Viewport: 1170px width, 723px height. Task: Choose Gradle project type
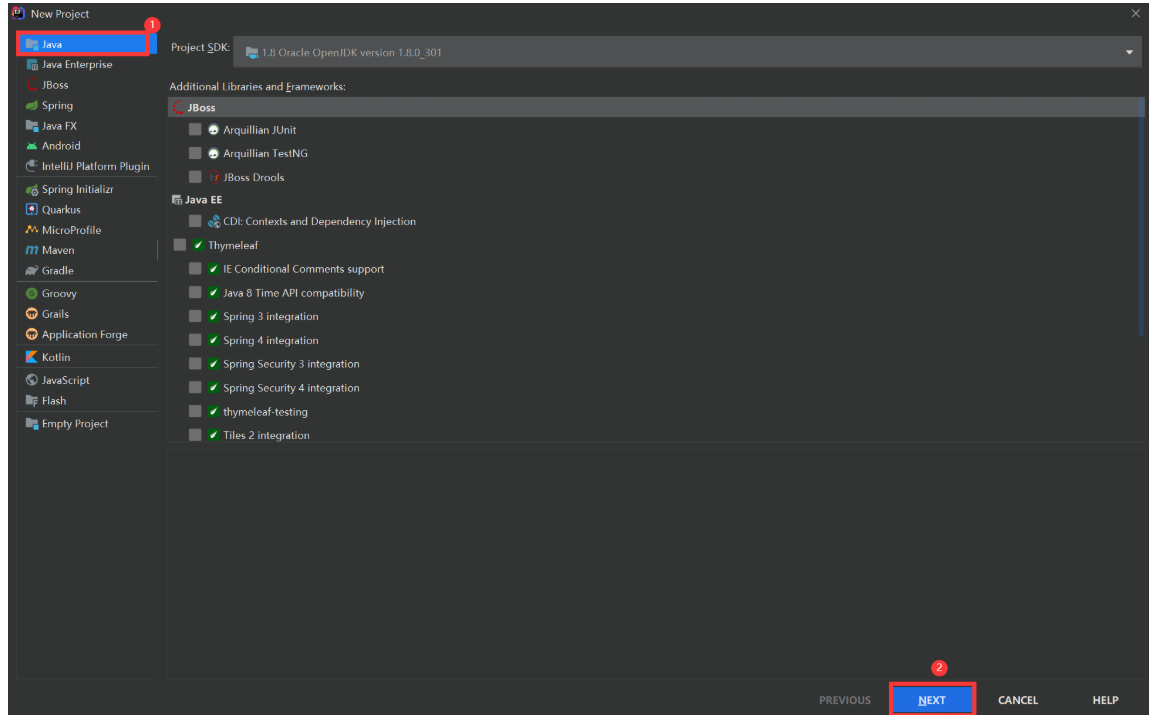tap(87, 271)
